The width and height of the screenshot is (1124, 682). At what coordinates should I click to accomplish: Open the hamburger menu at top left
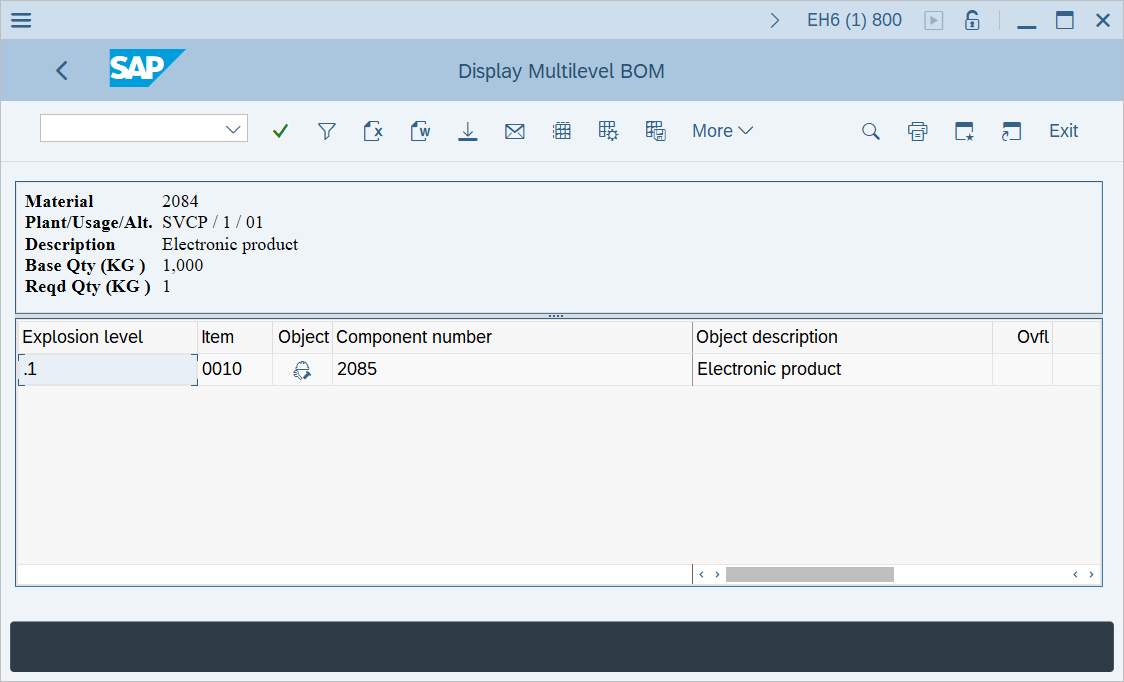20,19
